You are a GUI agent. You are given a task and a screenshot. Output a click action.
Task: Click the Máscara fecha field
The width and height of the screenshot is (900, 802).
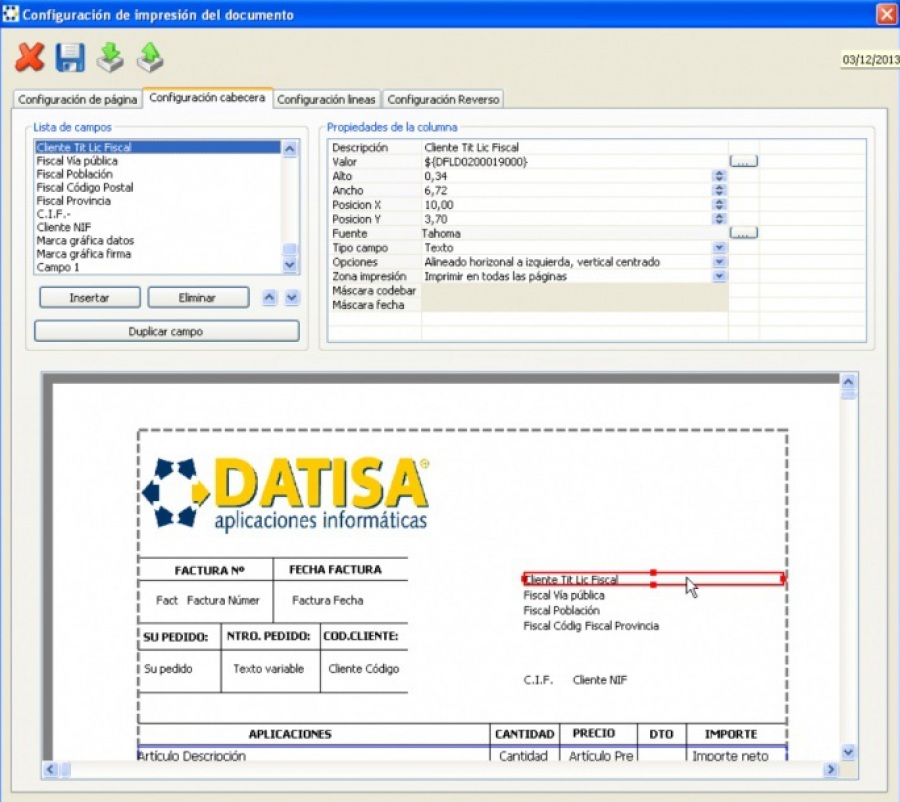[575, 305]
